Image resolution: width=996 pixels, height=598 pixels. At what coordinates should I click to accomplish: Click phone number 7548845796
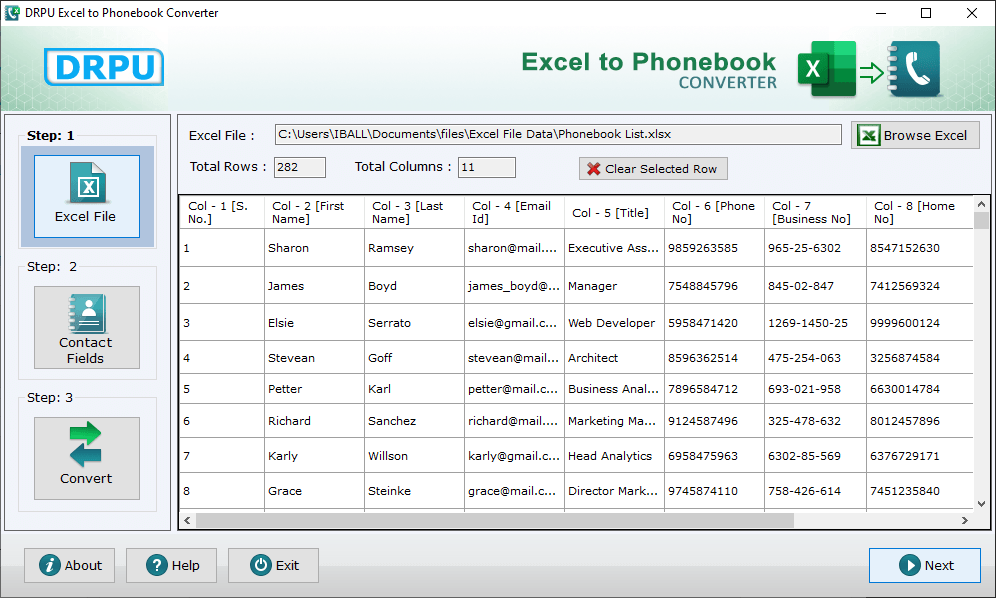715,286
